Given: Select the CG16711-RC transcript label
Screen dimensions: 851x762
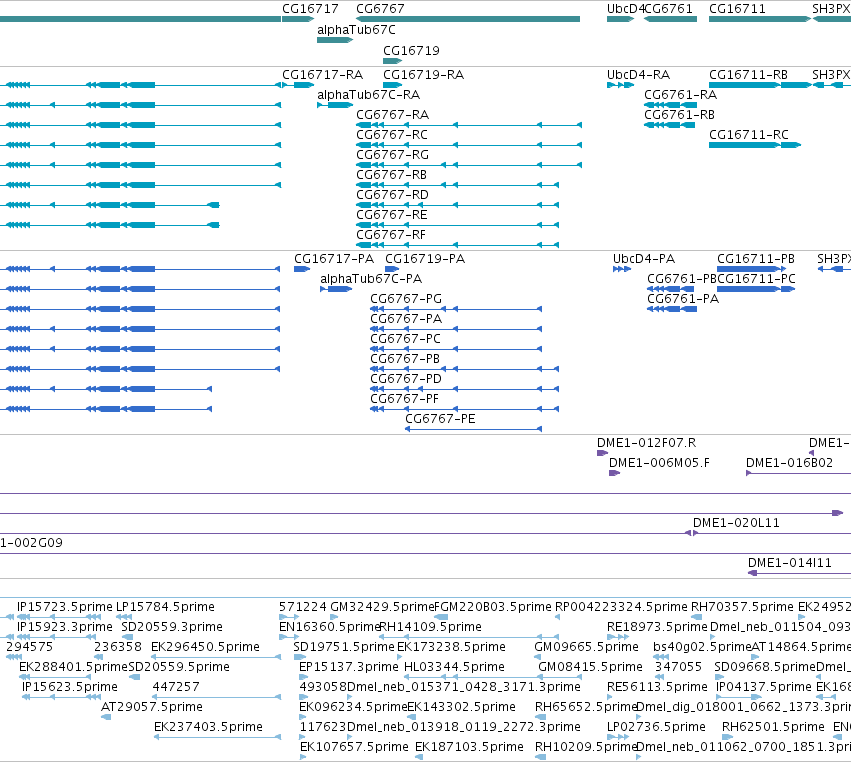Looking at the screenshot, I should [749, 135].
